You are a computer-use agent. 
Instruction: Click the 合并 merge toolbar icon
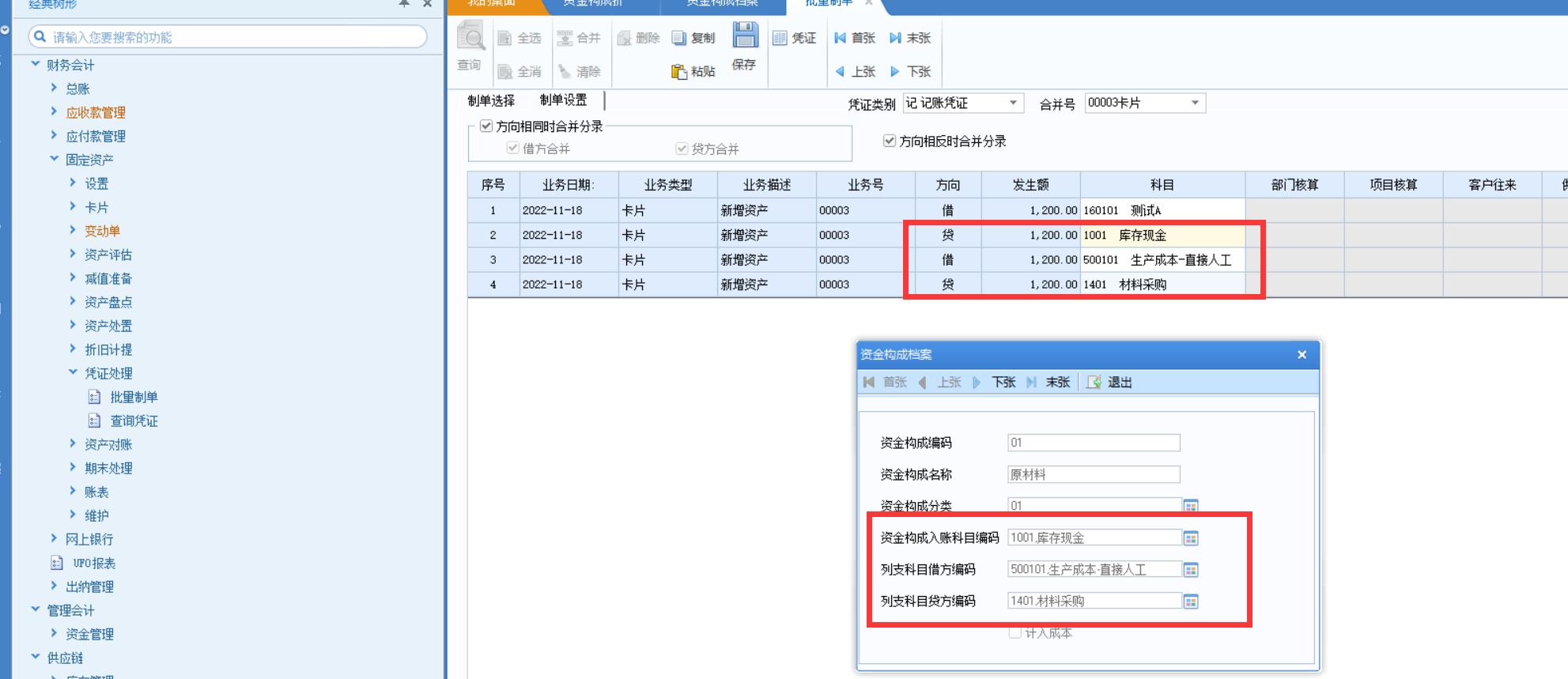point(565,38)
